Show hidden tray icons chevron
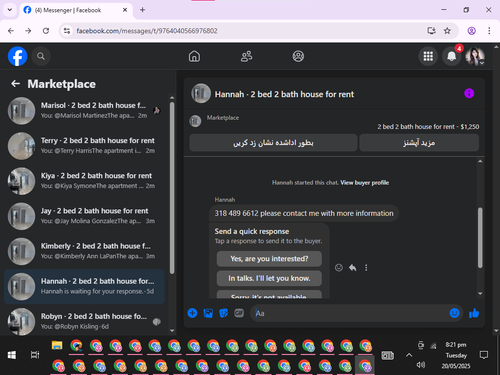This screenshot has height=375, width=500. (x=409, y=355)
